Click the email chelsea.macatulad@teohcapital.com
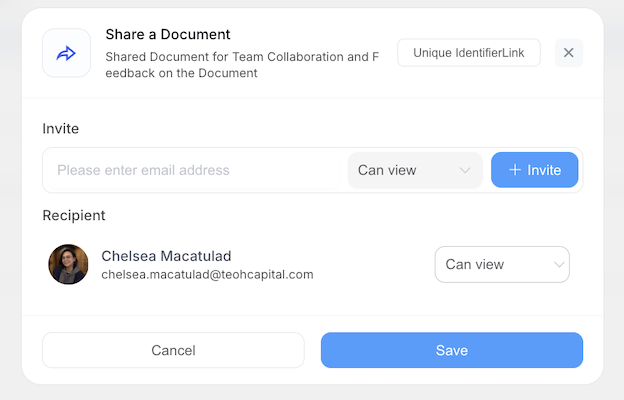This screenshot has height=400, width=624. click(x=207, y=275)
